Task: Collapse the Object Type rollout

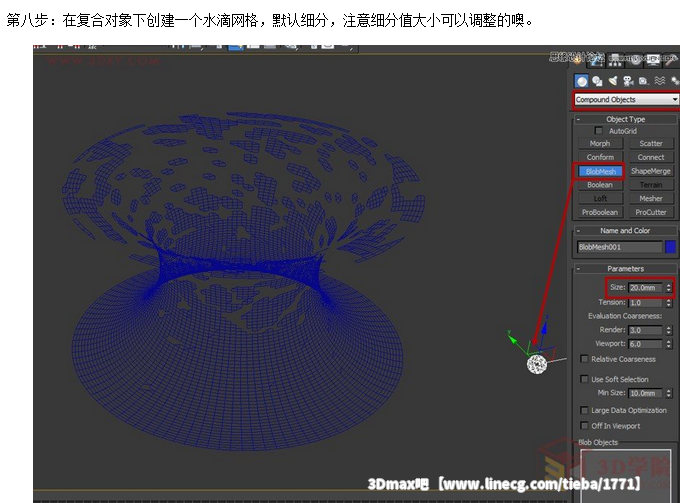Action: click(625, 119)
